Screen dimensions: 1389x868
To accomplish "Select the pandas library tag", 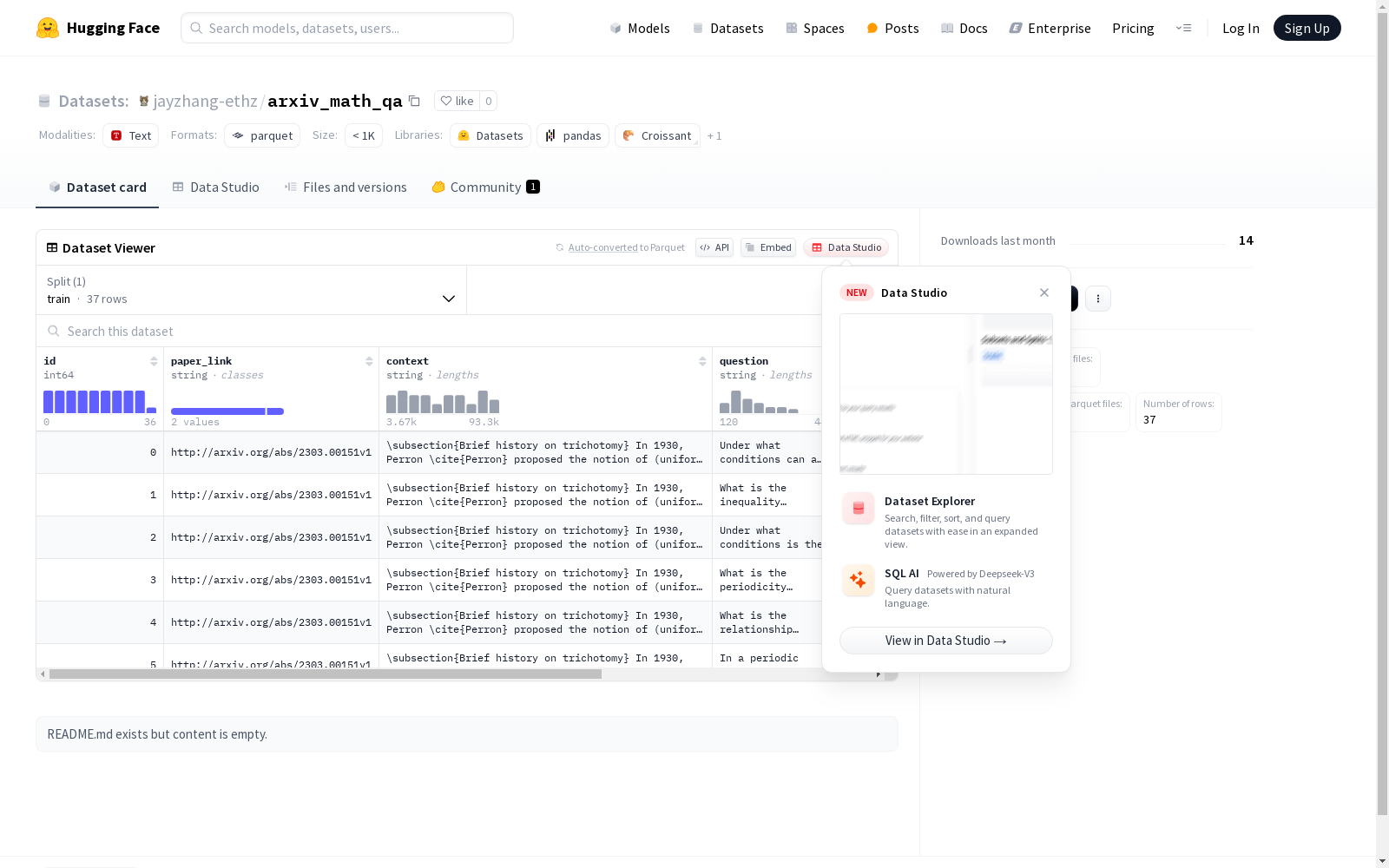I will point(573,135).
